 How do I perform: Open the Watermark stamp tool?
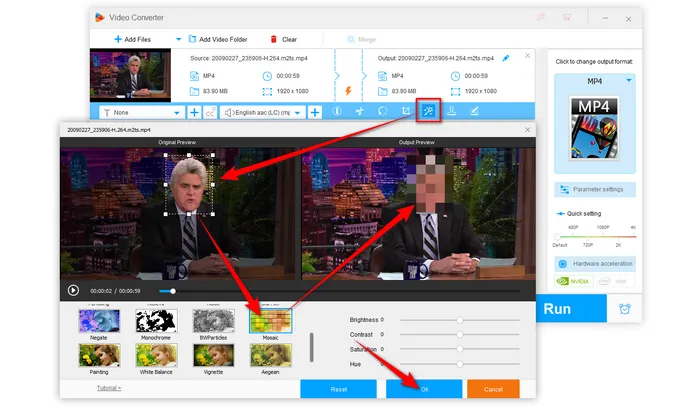click(x=451, y=111)
